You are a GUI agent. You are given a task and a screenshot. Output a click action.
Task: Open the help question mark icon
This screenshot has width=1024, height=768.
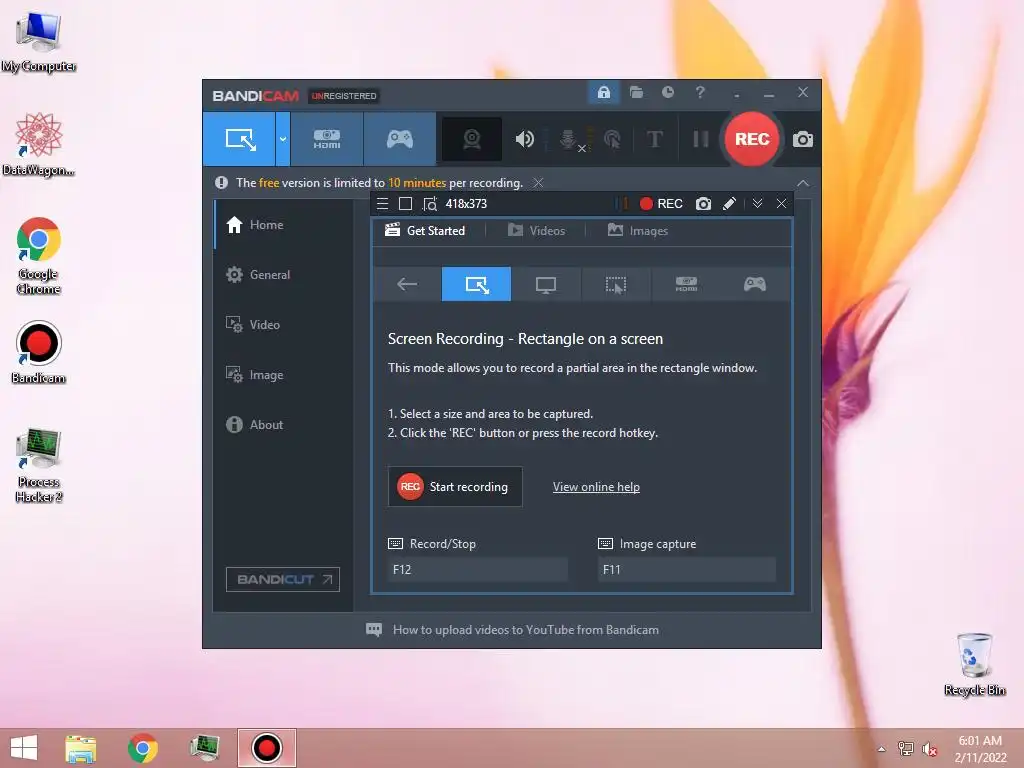(x=700, y=92)
